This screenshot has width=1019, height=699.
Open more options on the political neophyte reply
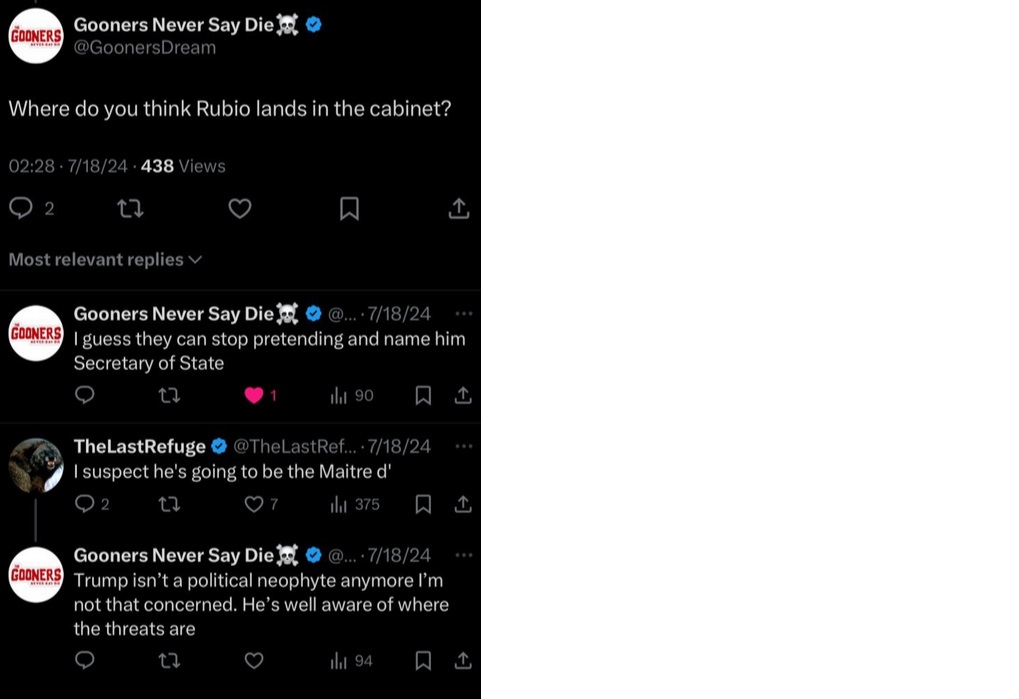point(463,555)
